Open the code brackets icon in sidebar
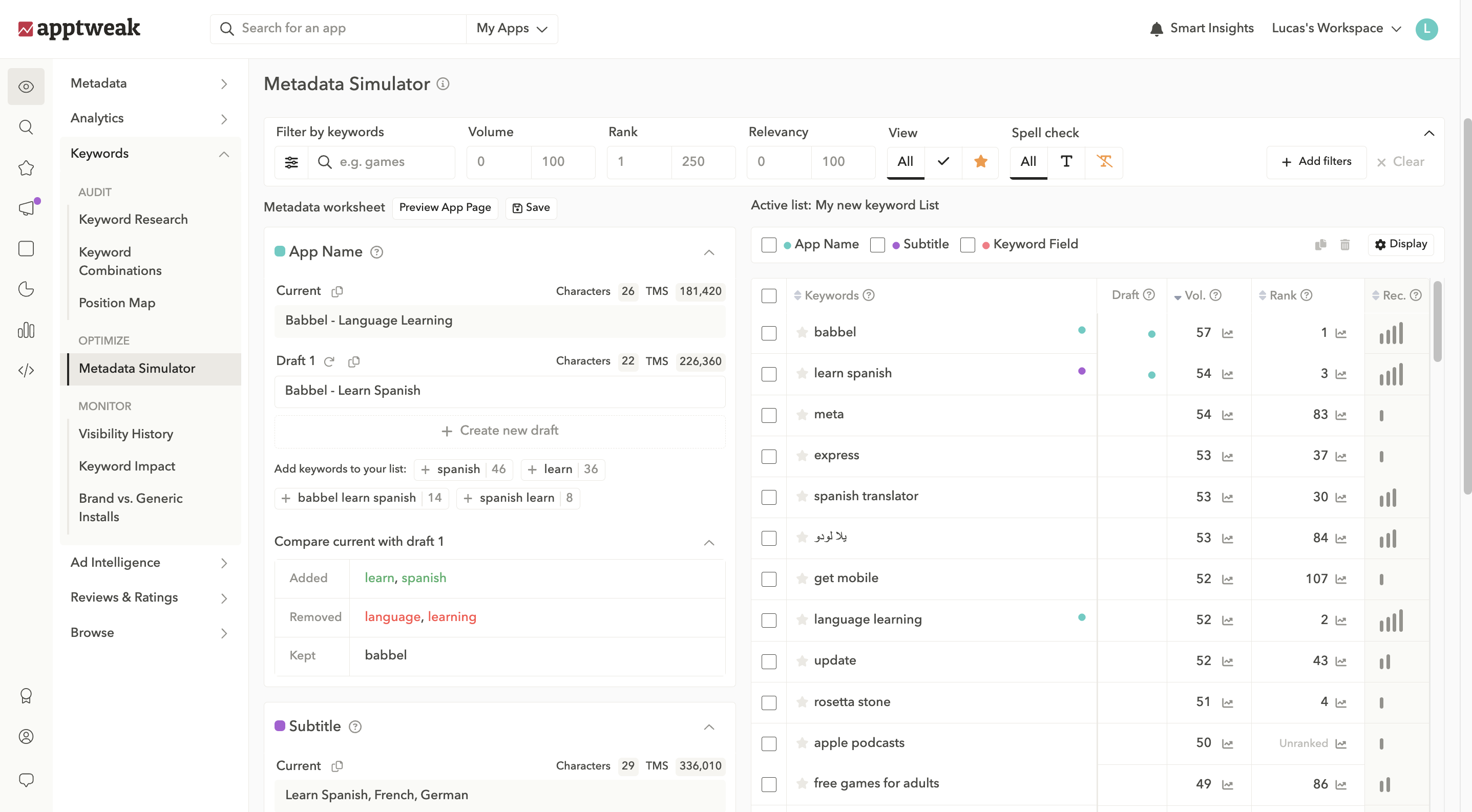Image resolution: width=1472 pixels, height=812 pixels. point(26,370)
